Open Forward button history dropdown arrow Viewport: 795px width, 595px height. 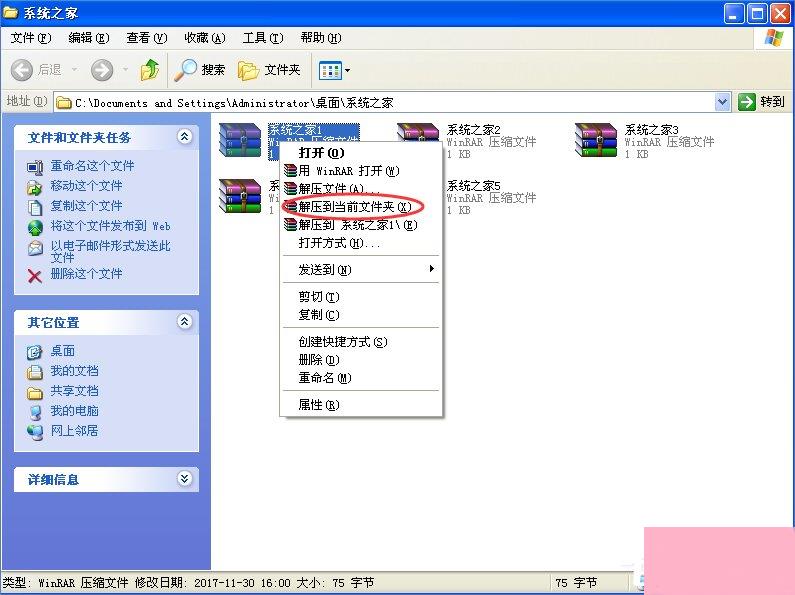tap(125, 70)
